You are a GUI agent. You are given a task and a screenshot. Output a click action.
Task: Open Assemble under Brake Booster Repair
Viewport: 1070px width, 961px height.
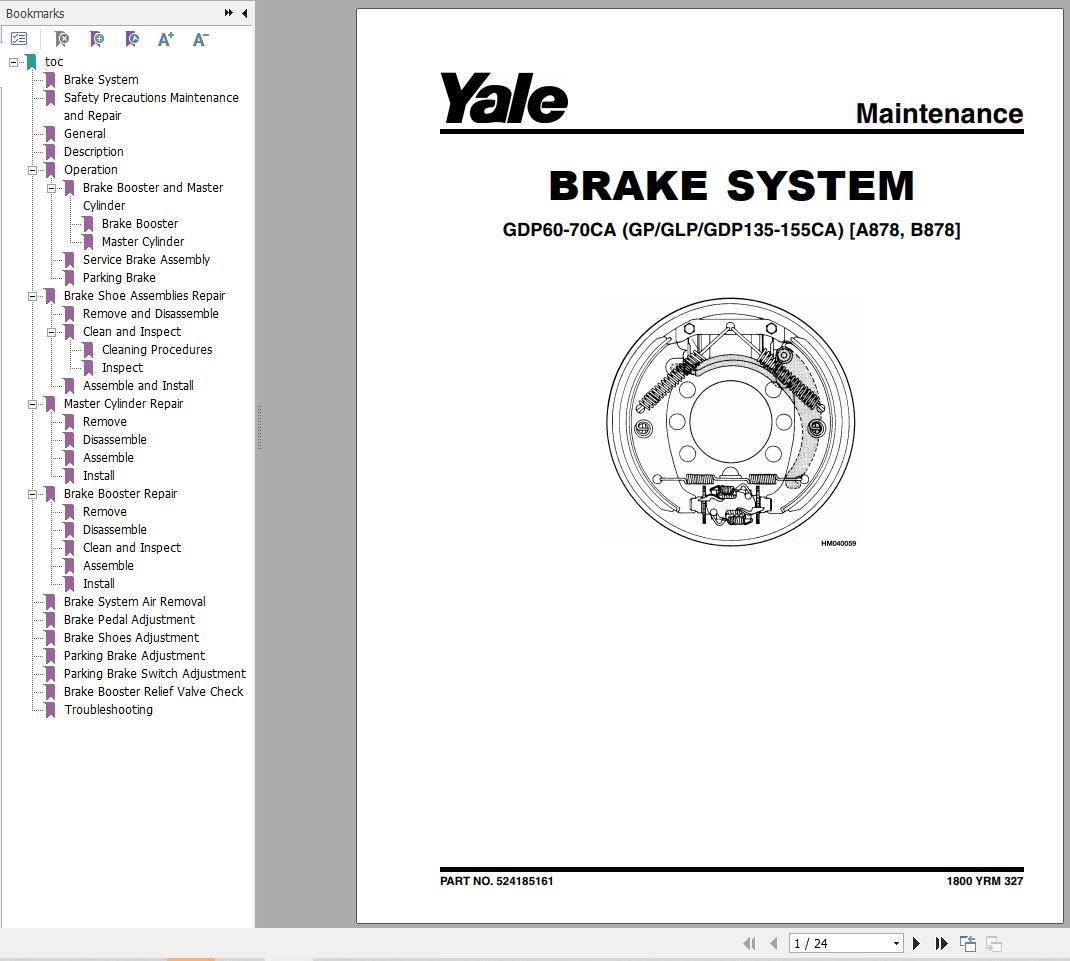pyautogui.click(x=108, y=566)
